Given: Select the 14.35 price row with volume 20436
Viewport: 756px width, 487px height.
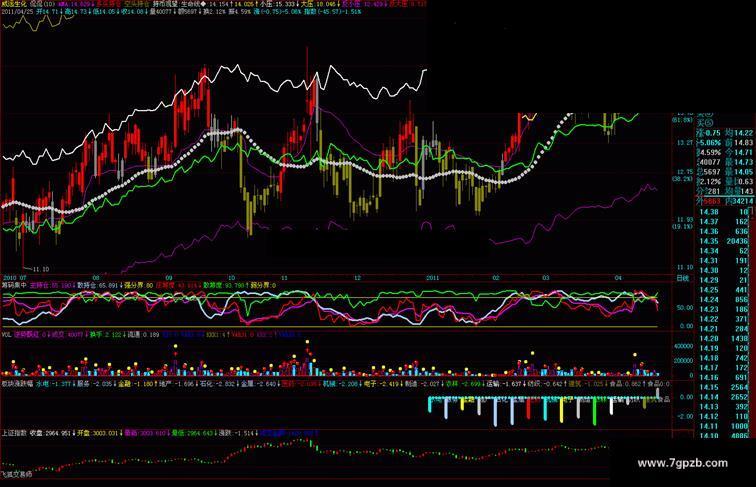Looking at the screenshot, I should point(724,241).
